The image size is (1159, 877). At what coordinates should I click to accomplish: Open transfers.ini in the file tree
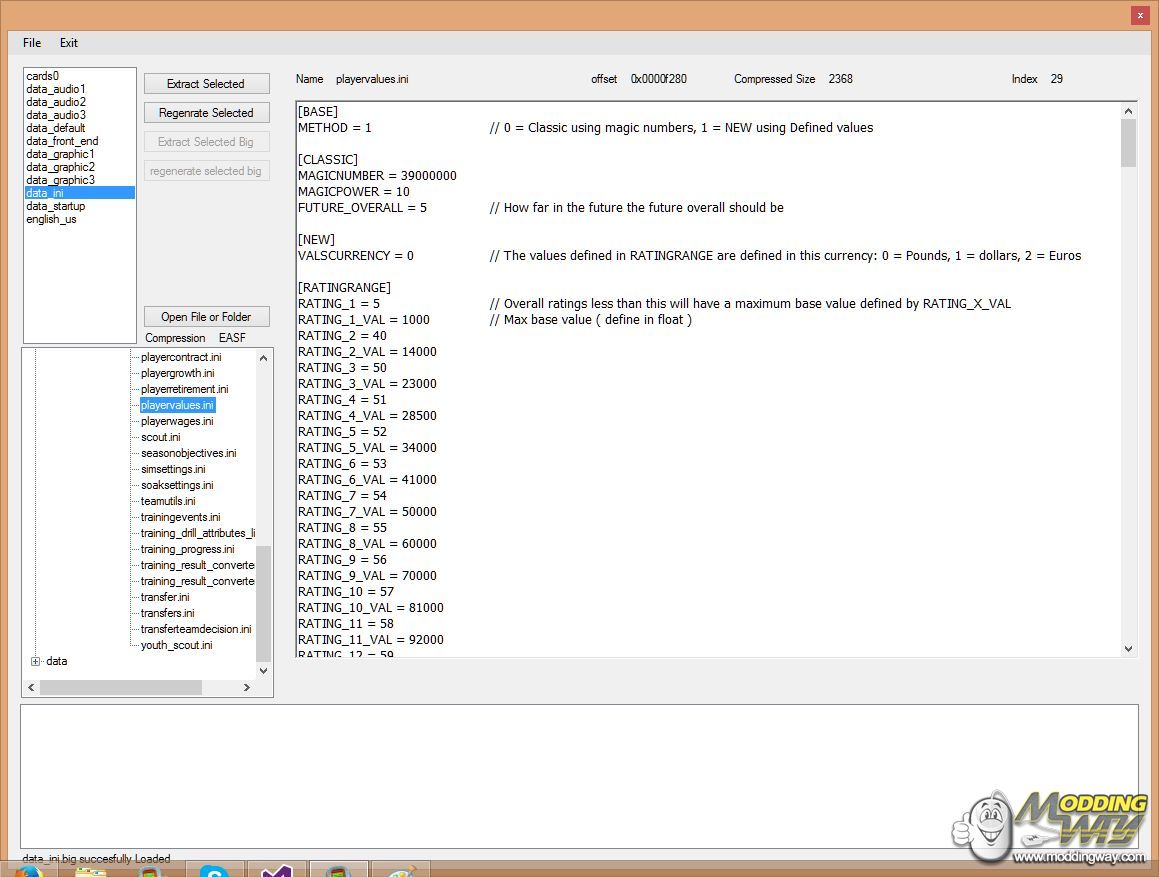point(168,613)
